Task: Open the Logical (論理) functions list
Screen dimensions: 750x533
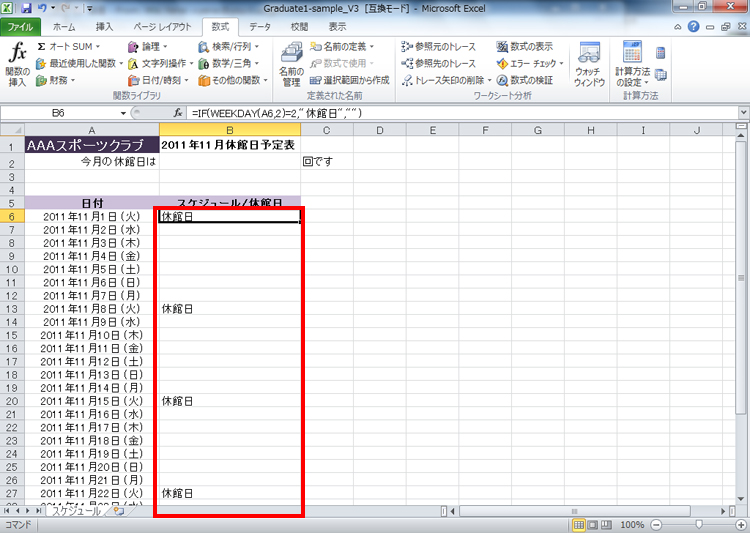Action: click(x=148, y=46)
